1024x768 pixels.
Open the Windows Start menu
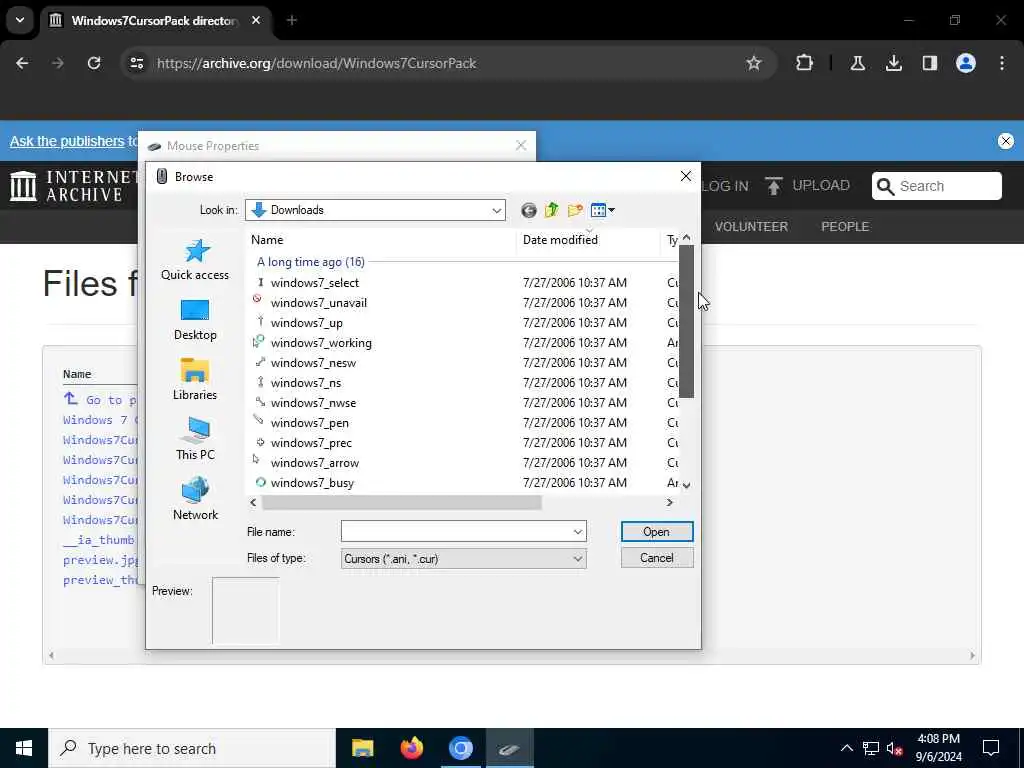point(24,748)
